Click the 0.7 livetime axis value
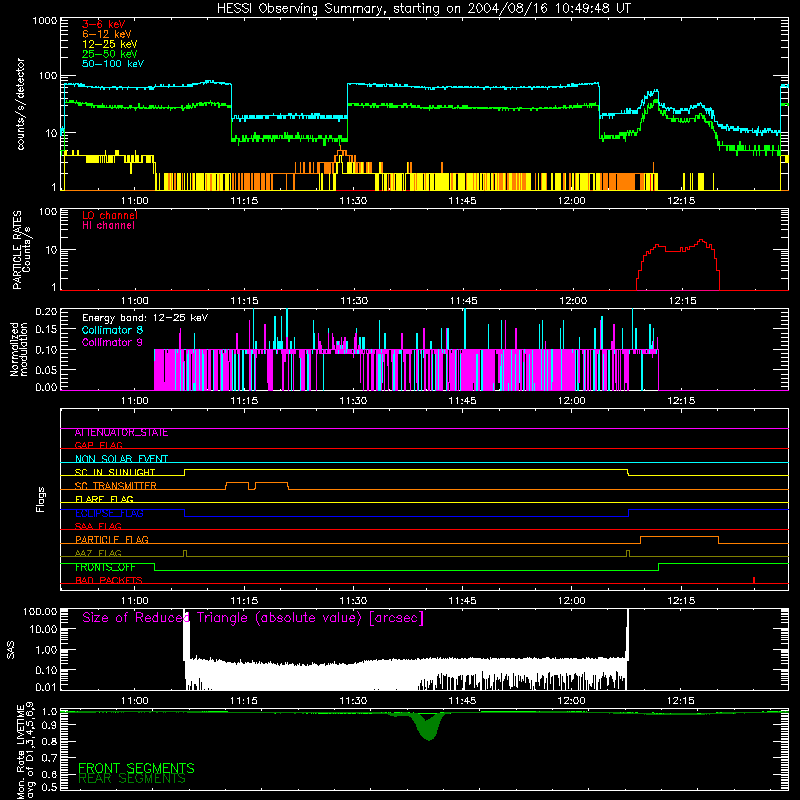800x800 pixels. pos(50,758)
